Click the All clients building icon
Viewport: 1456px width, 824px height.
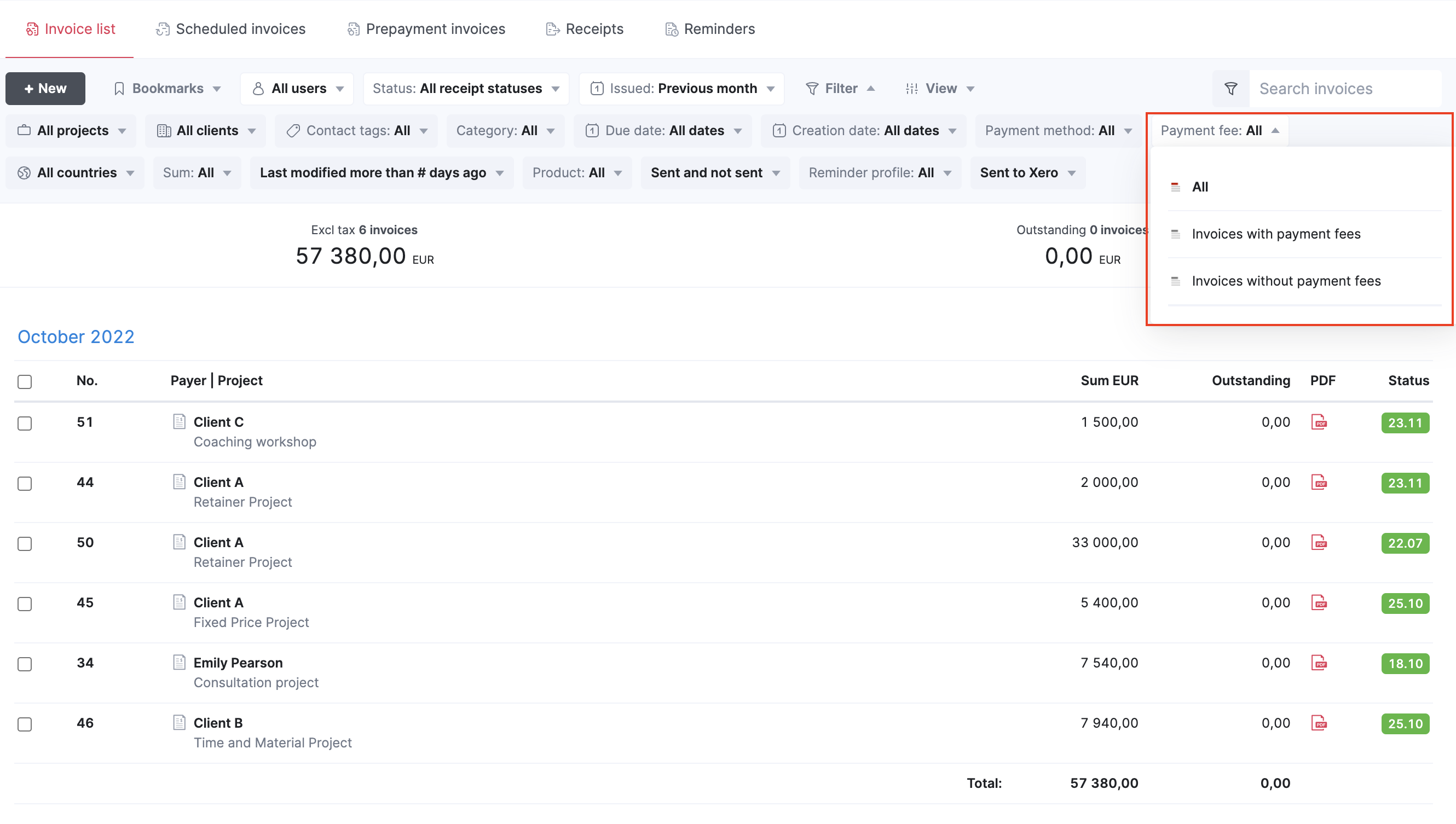164,131
